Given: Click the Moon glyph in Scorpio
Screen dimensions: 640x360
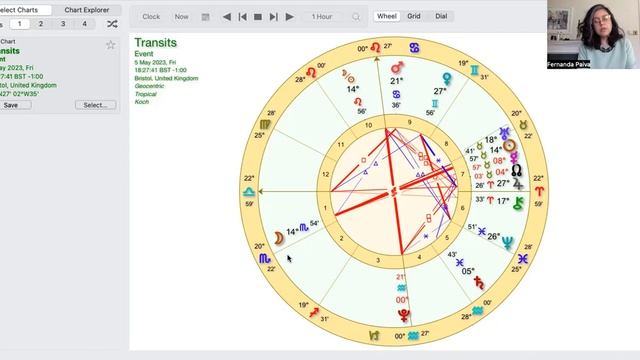Looking at the screenshot, I should click(x=278, y=238).
